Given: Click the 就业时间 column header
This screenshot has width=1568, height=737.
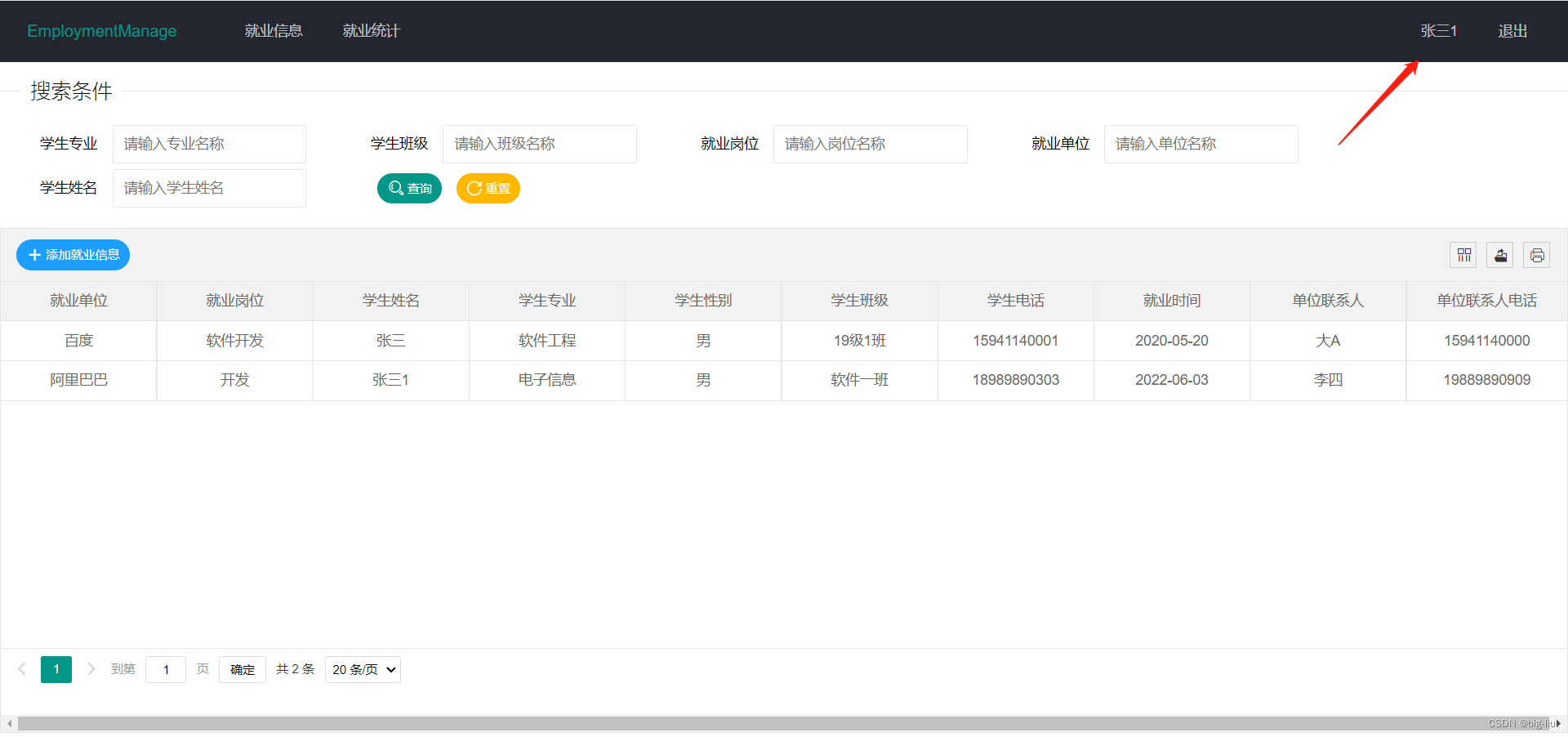Looking at the screenshot, I should 1172,301.
